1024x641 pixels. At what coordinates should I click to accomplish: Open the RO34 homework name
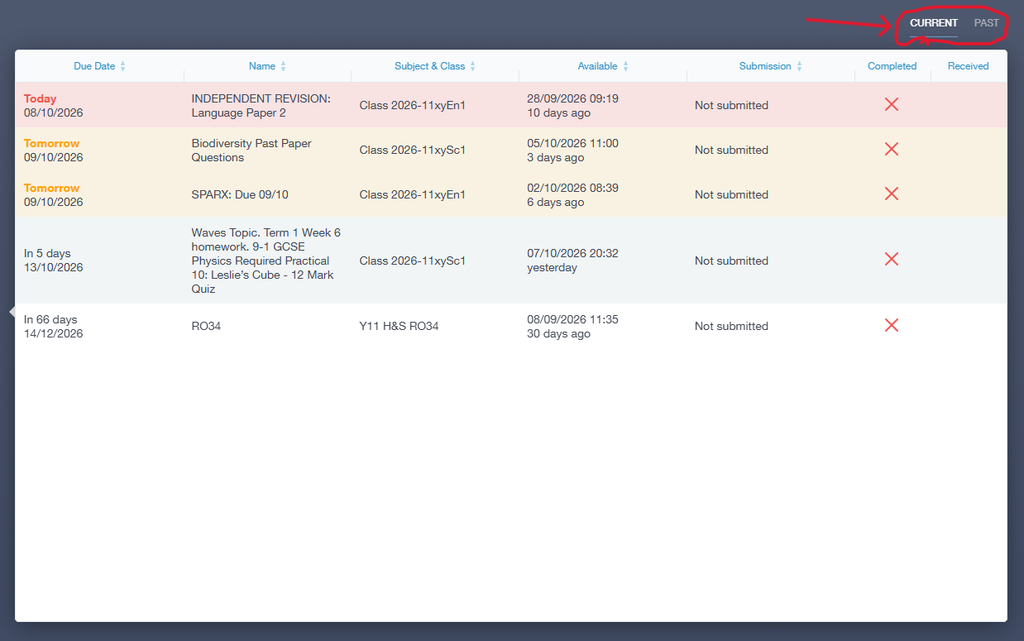206,326
